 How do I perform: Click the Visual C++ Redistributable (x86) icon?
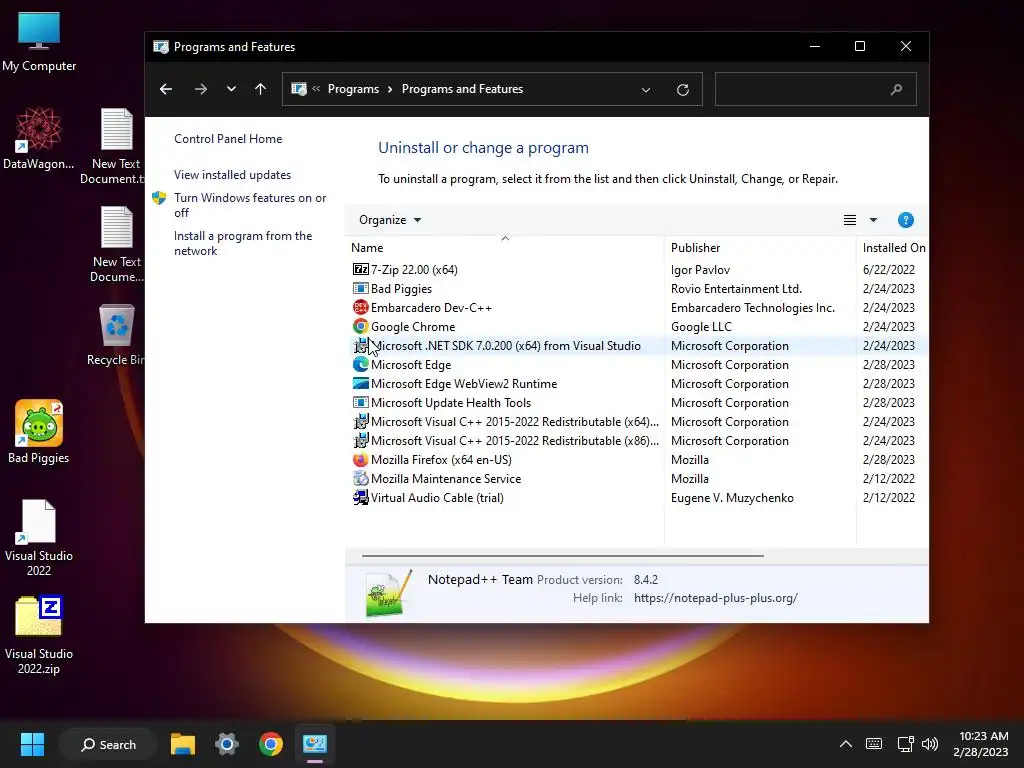click(x=360, y=441)
